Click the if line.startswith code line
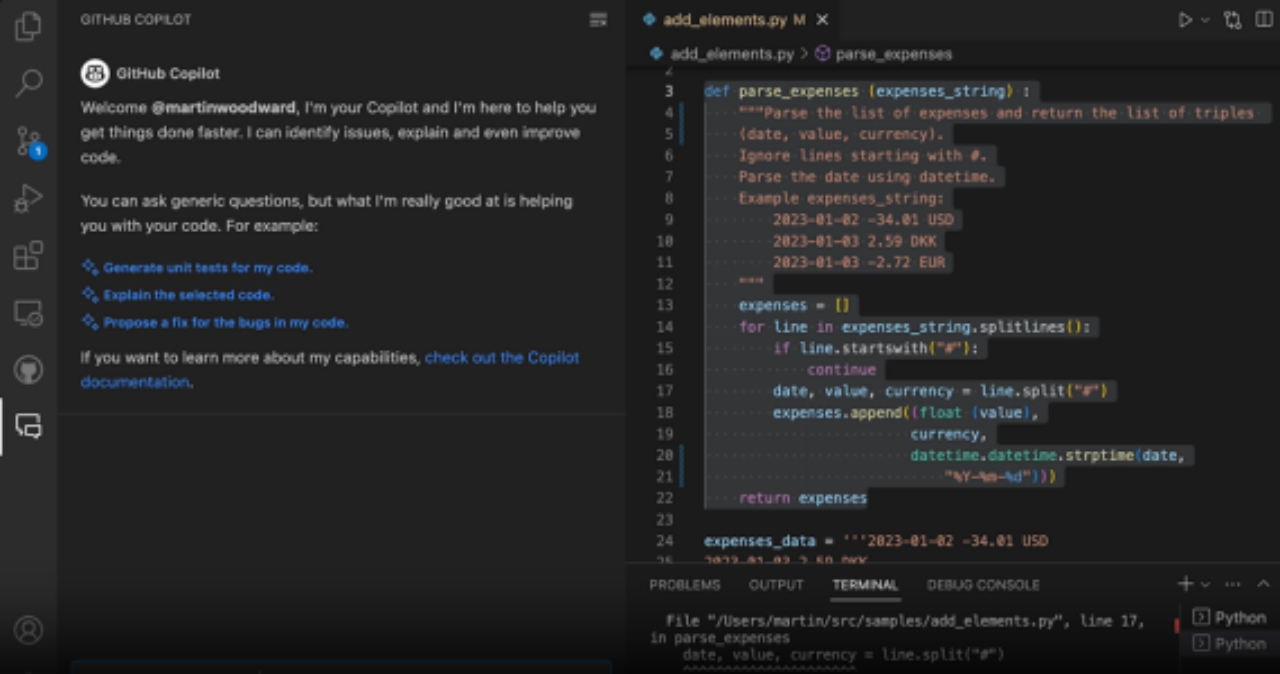Image resolution: width=1280 pixels, height=674 pixels. pos(875,348)
